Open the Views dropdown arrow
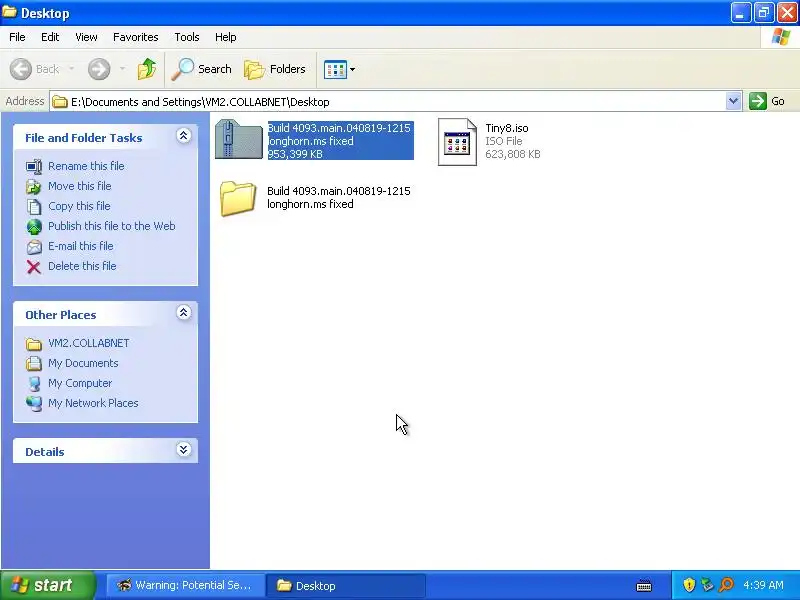 click(353, 69)
